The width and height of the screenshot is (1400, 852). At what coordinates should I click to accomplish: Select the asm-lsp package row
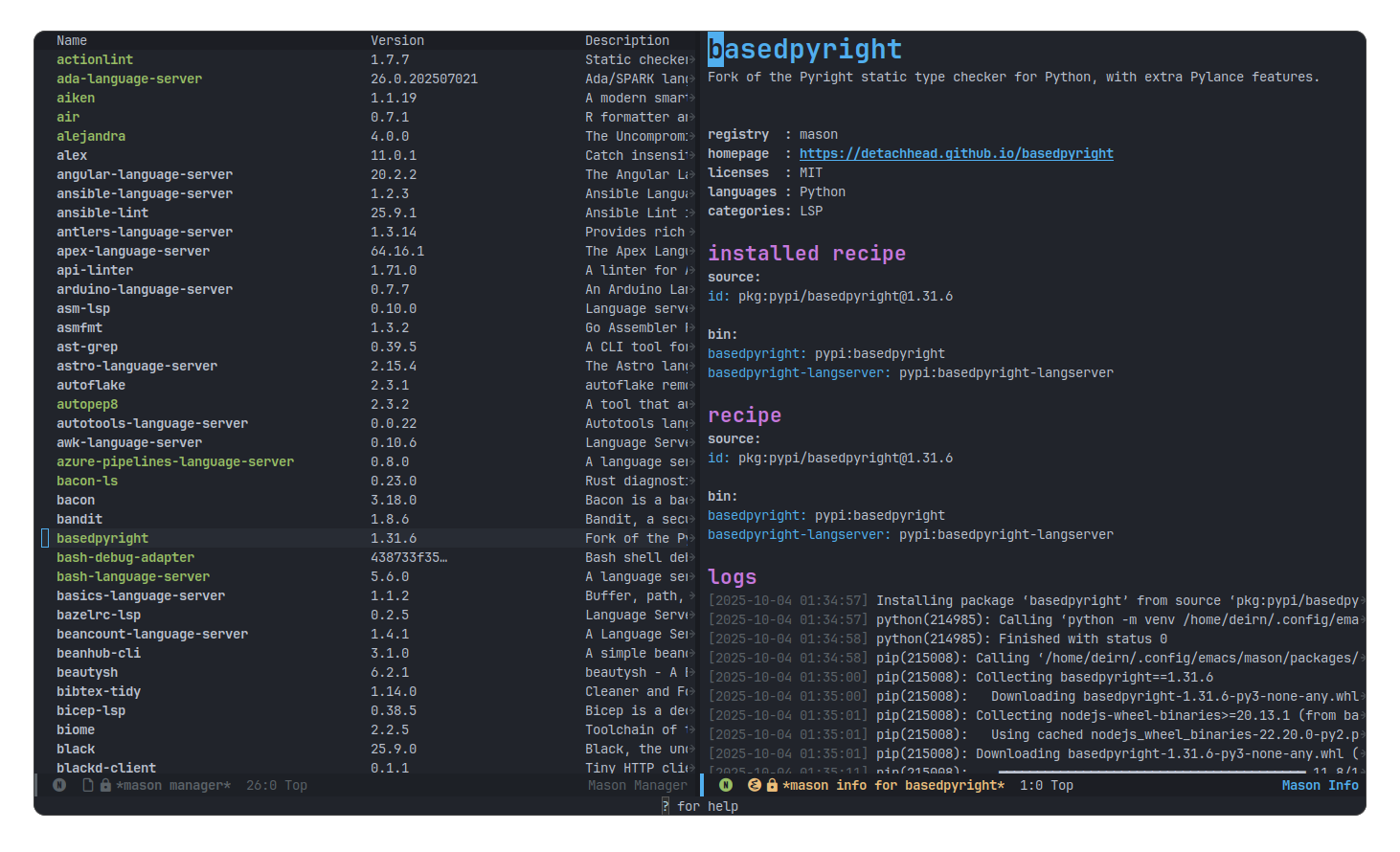click(368, 308)
